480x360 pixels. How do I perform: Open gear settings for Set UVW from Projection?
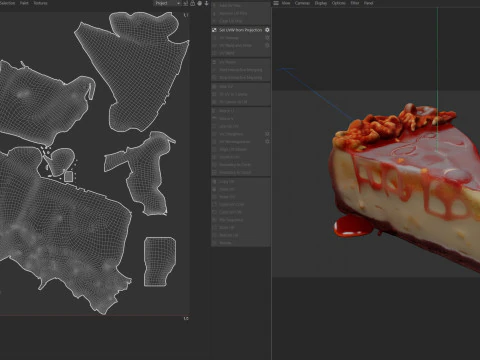(x=267, y=30)
